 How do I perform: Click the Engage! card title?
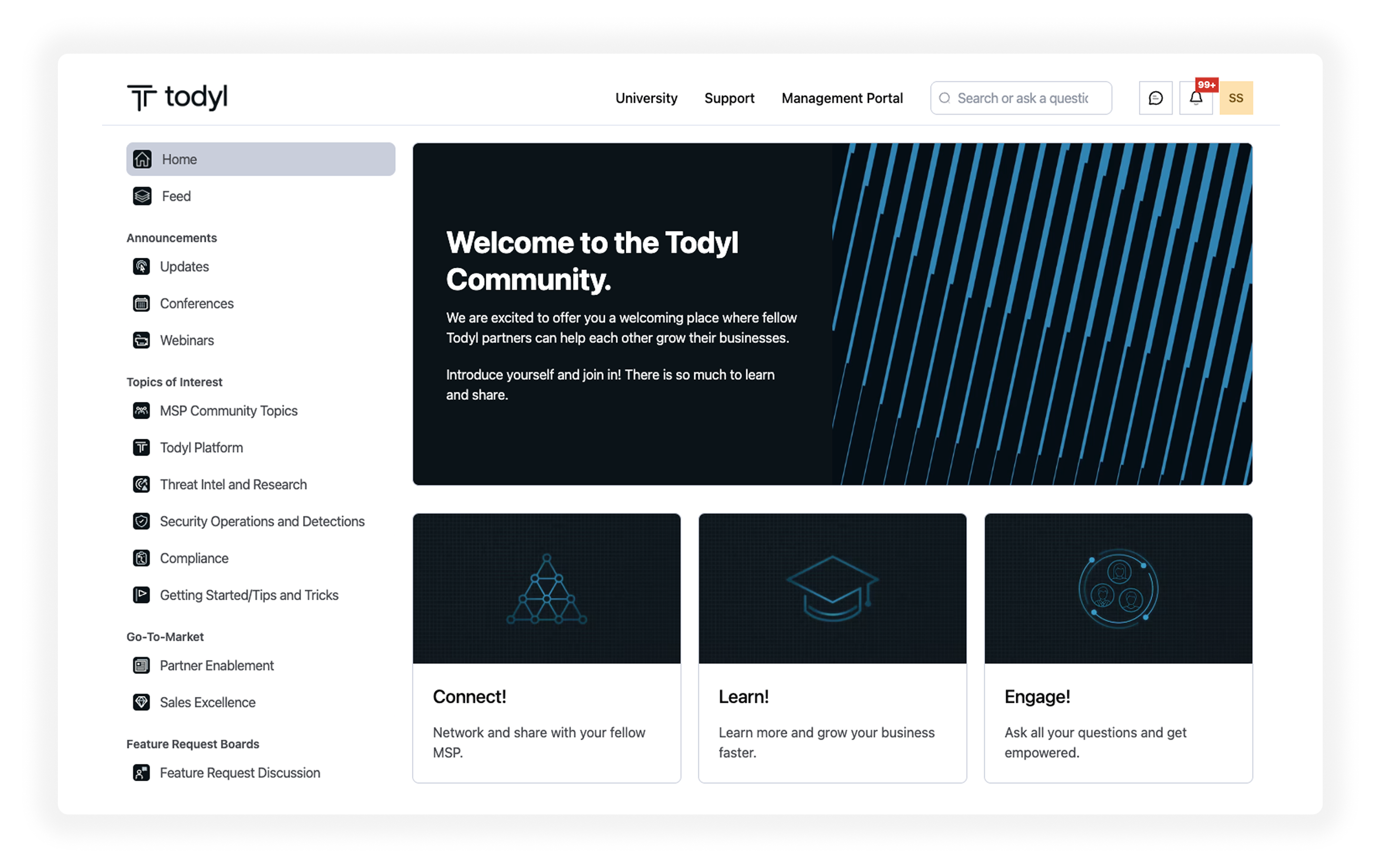pyautogui.click(x=1037, y=697)
